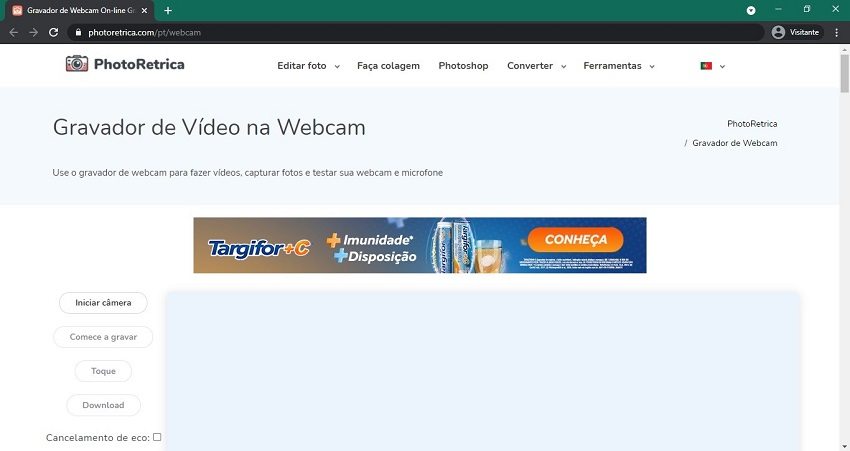Click the address bar URL field
850x451 pixels.
point(416,33)
